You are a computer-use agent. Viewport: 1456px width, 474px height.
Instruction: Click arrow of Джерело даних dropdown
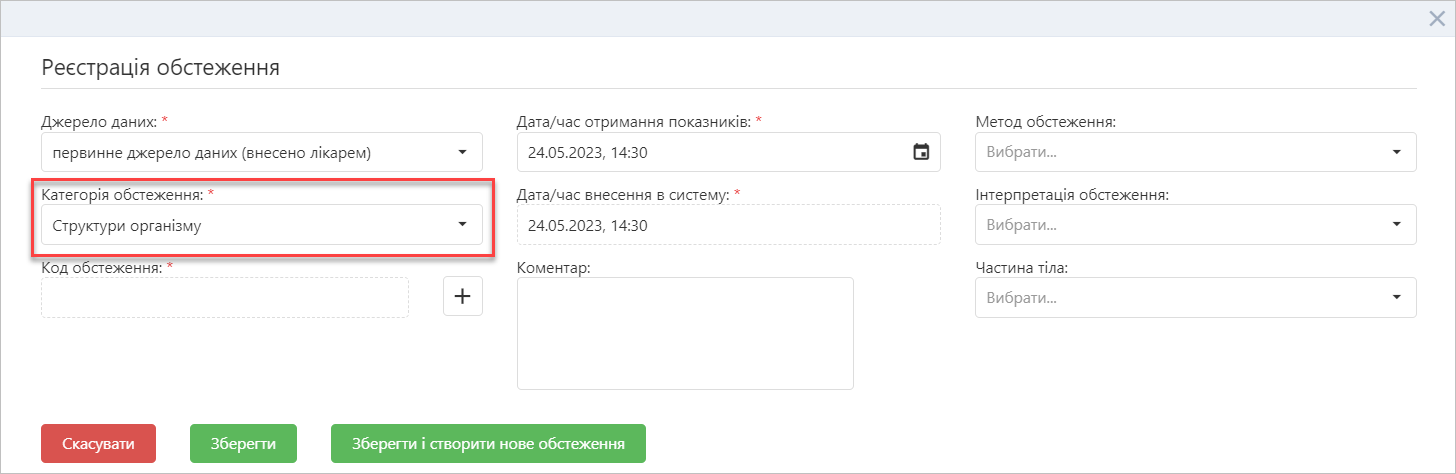click(x=462, y=152)
